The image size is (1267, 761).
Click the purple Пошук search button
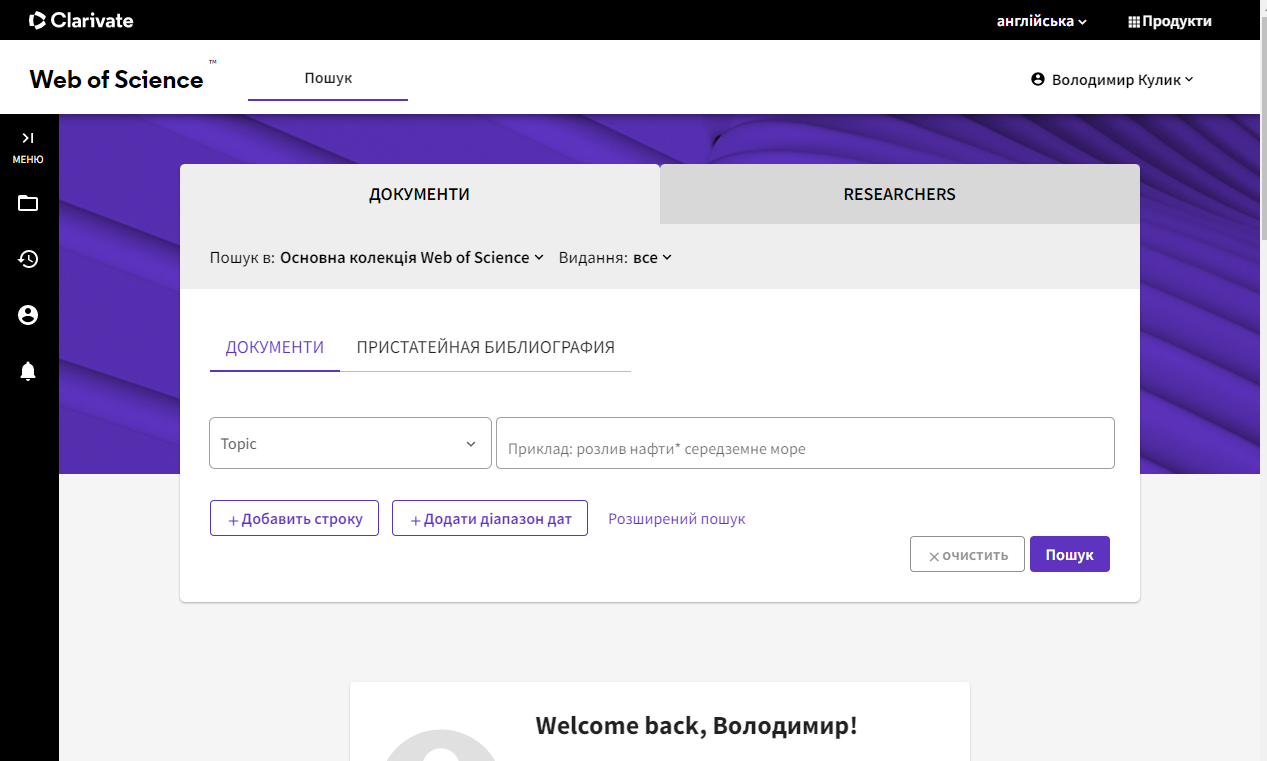tap(1070, 554)
